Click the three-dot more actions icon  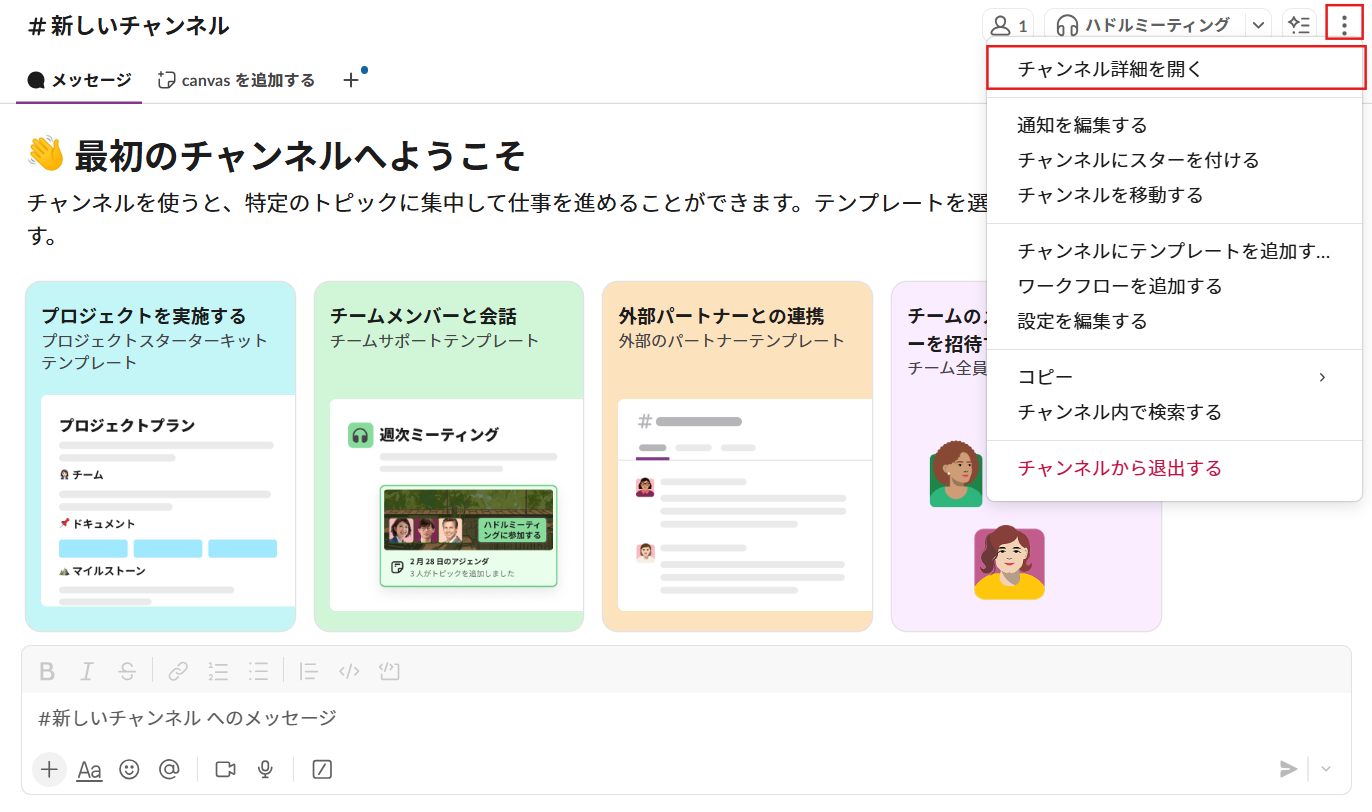coord(1344,24)
